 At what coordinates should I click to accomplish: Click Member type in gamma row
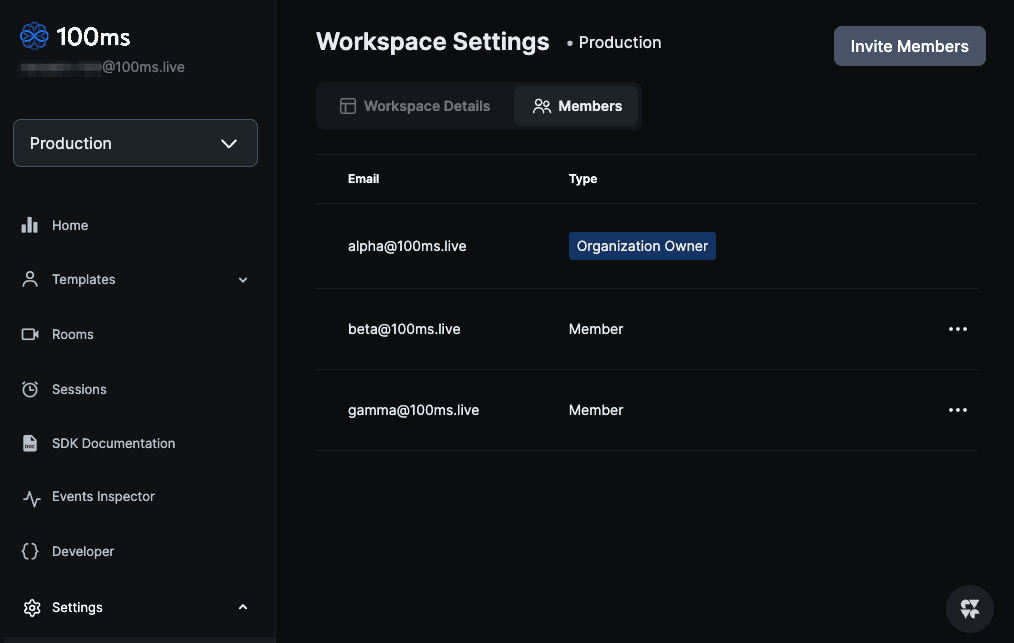click(x=596, y=410)
